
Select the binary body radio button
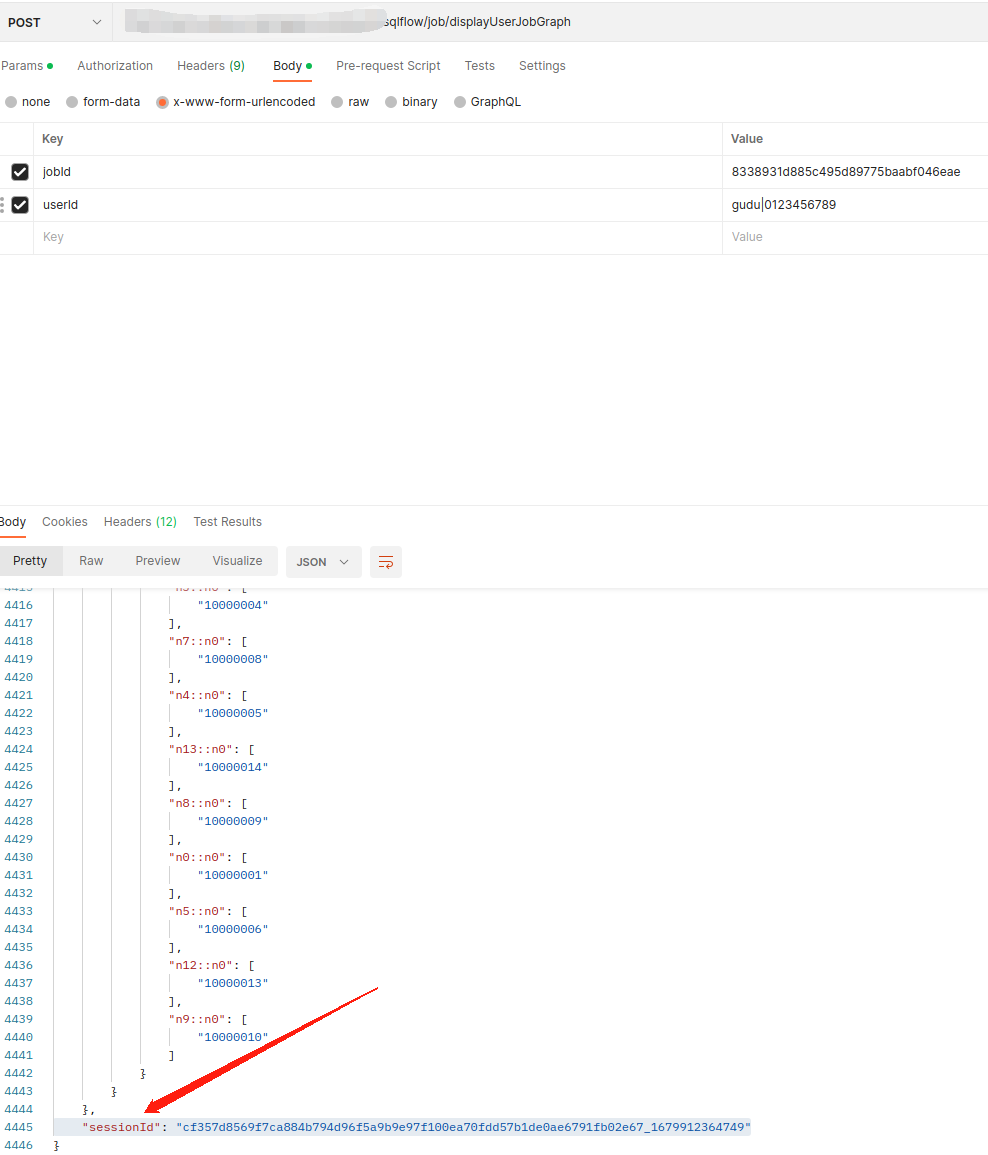(x=392, y=102)
